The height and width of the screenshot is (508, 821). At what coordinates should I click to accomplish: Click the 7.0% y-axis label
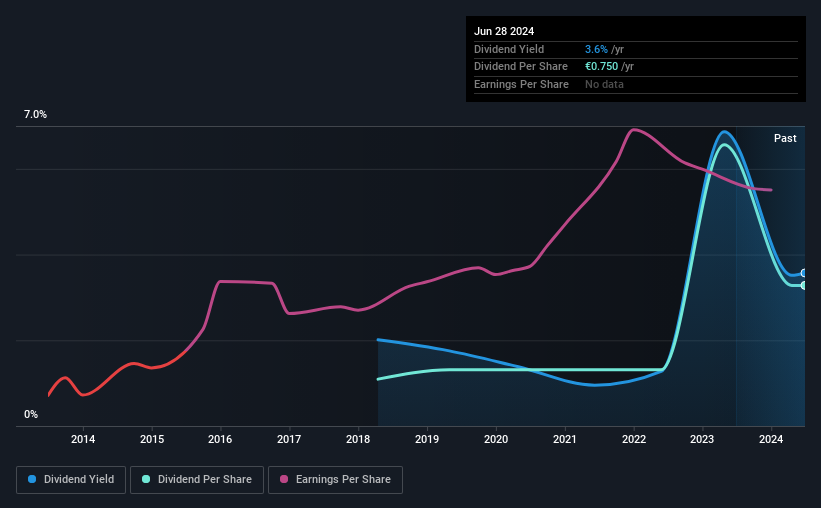click(x=35, y=114)
